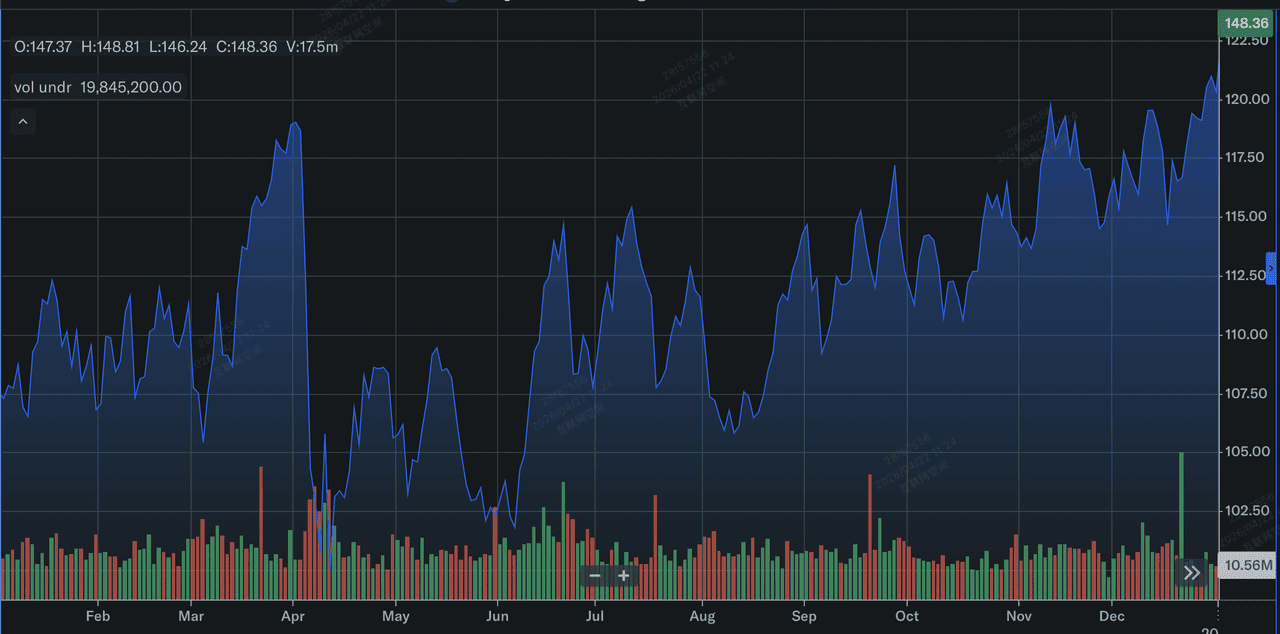This screenshot has height=634, width=1280.
Task: Jump to latest data with double-arrow button
Action: click(x=1191, y=573)
